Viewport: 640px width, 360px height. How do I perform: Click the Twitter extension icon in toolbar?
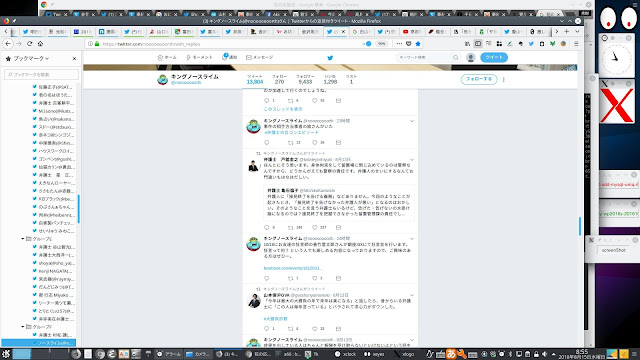pyautogui.click(x=531, y=44)
